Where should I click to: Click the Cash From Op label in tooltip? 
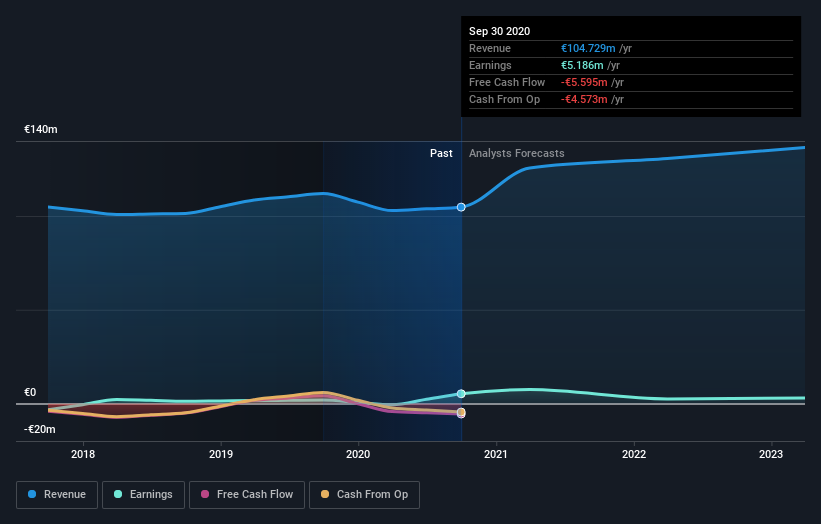pyautogui.click(x=504, y=99)
